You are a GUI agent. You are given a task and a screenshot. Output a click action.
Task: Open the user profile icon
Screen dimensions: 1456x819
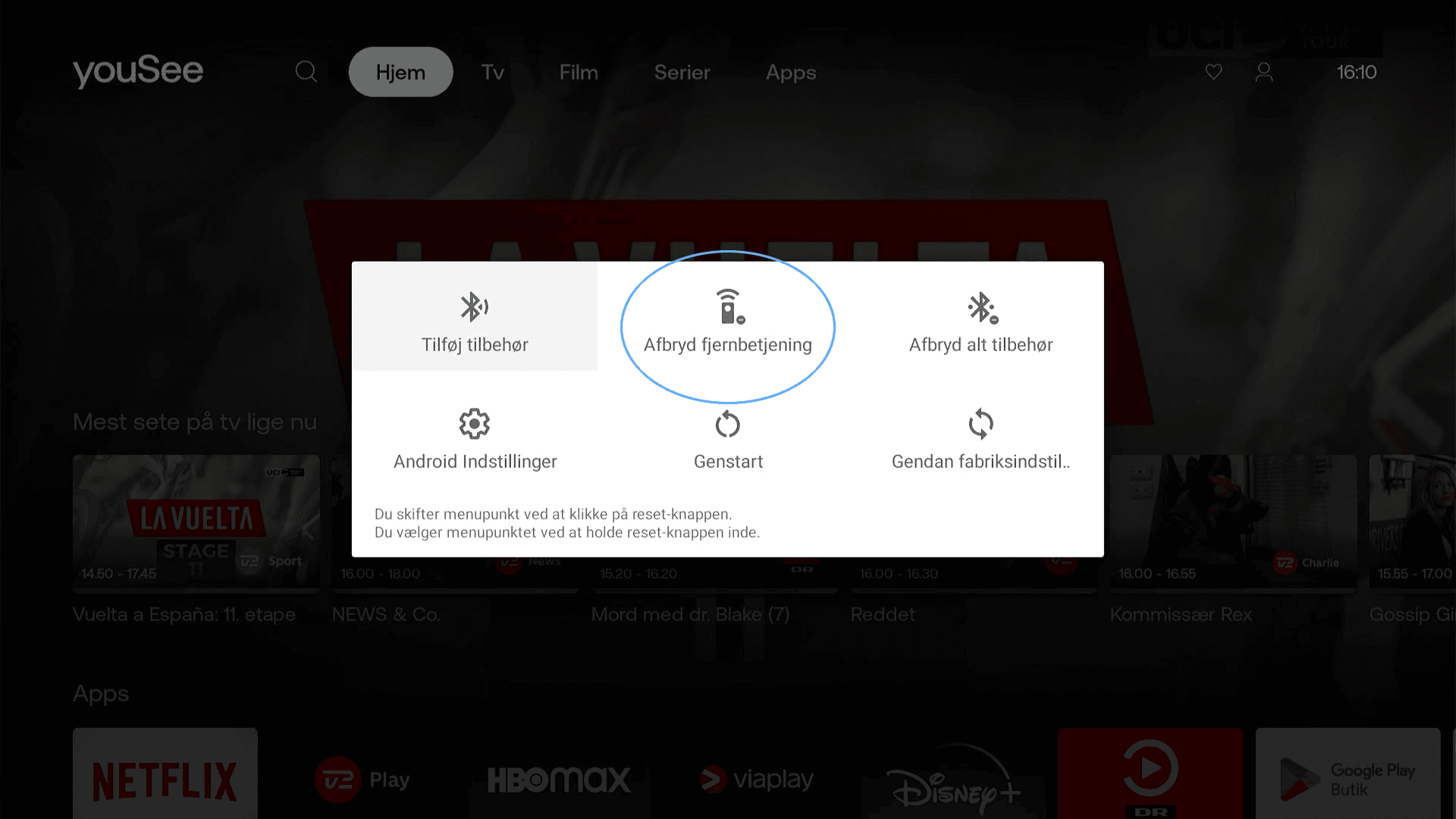click(1264, 72)
